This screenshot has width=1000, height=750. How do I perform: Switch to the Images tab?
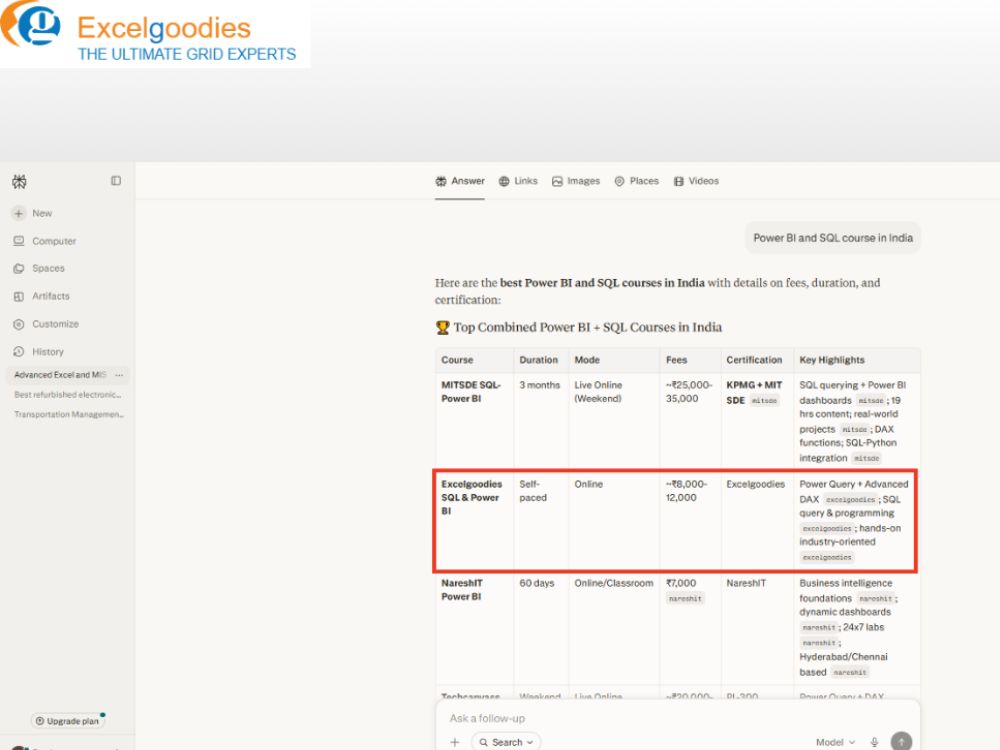click(576, 181)
